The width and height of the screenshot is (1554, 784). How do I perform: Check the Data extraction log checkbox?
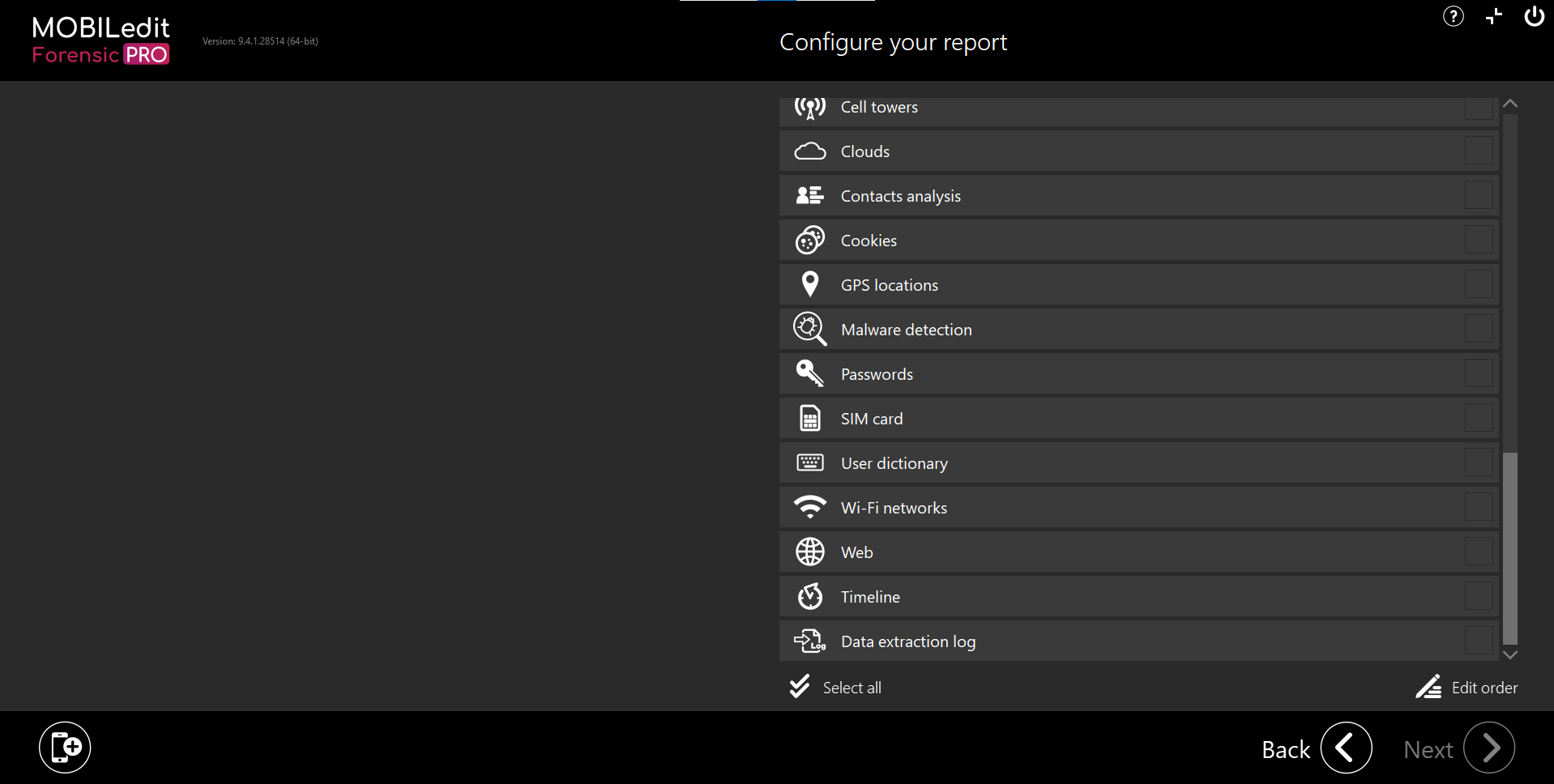point(1478,641)
